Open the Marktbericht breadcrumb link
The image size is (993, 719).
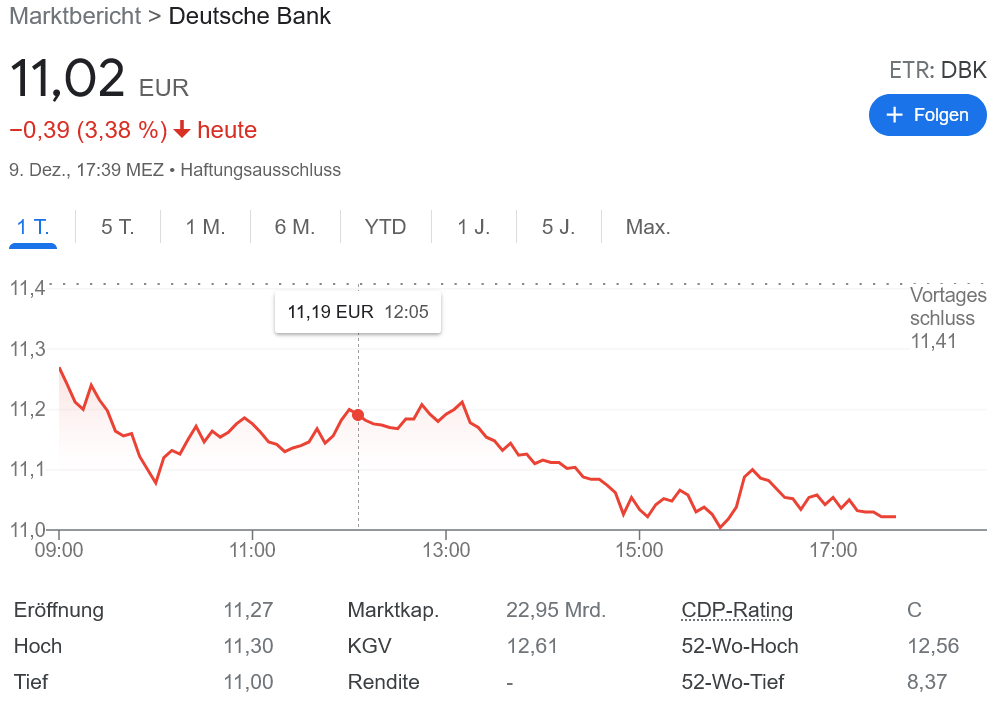74,16
